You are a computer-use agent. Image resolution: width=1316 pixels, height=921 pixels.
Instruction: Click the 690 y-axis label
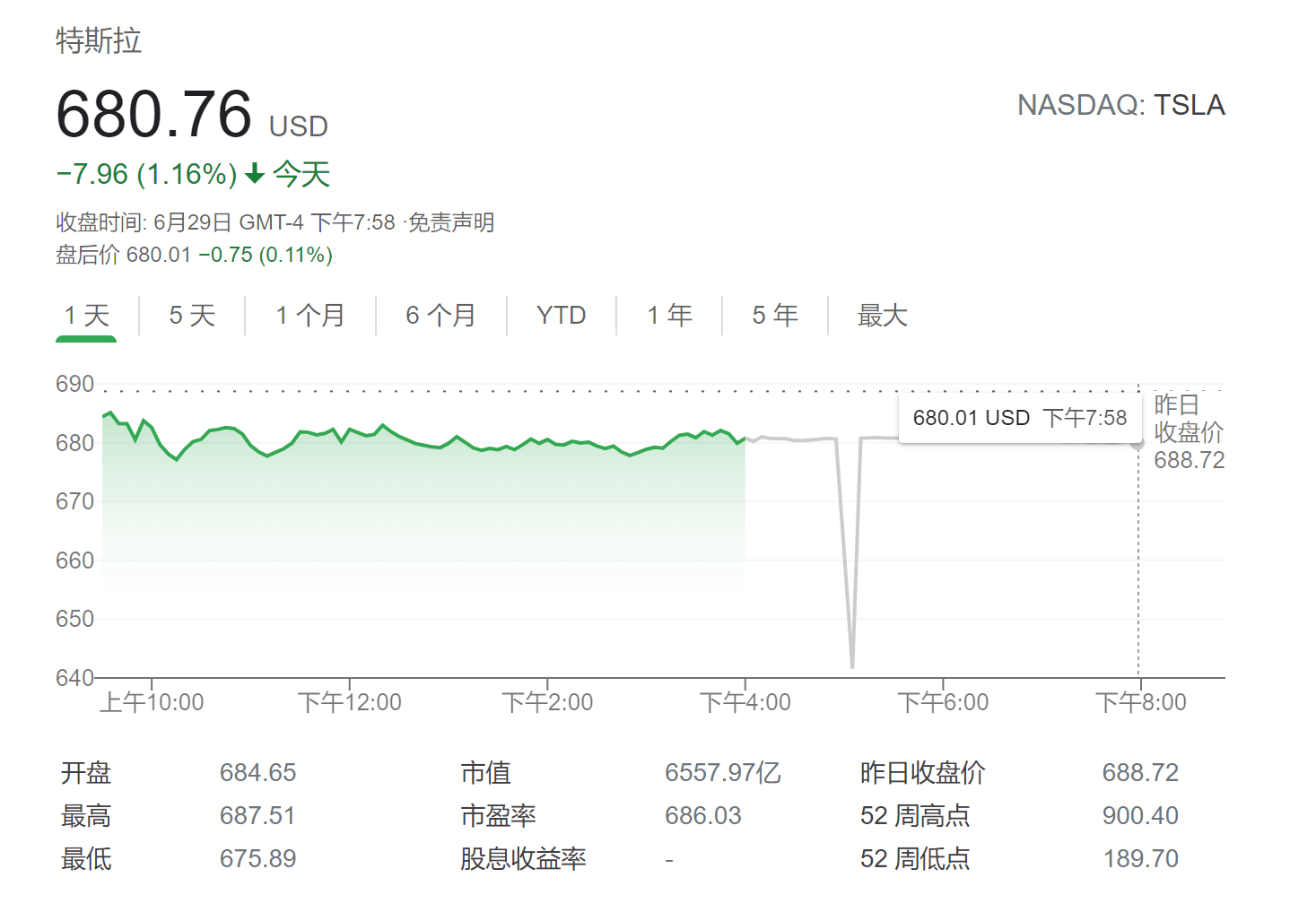pyautogui.click(x=74, y=385)
